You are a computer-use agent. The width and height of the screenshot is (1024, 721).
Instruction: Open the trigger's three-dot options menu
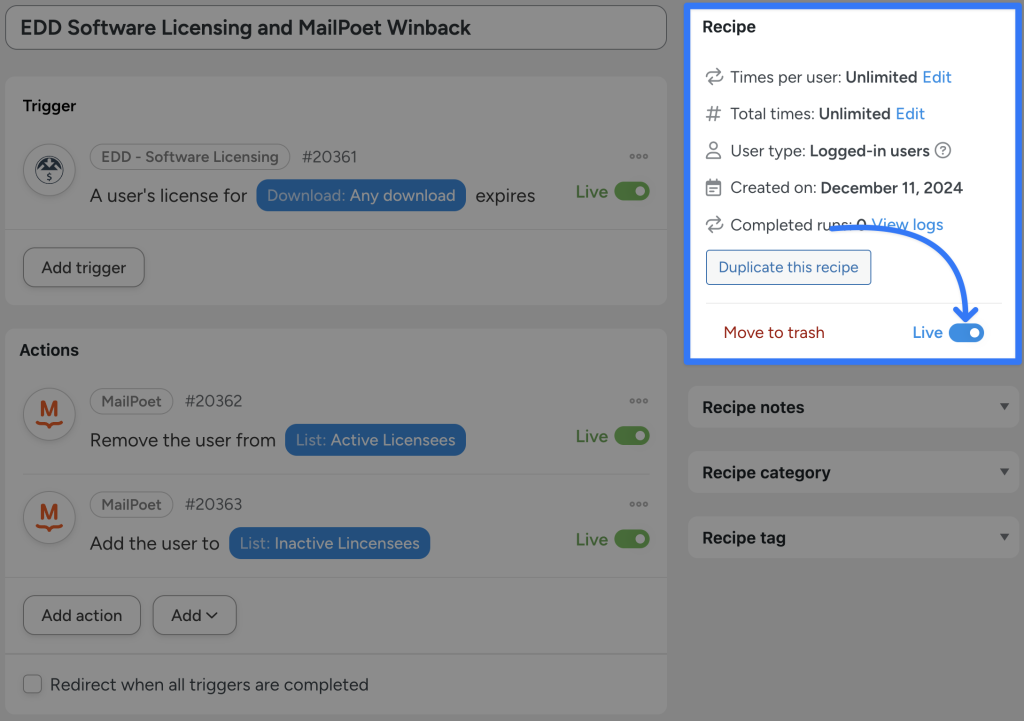(638, 156)
